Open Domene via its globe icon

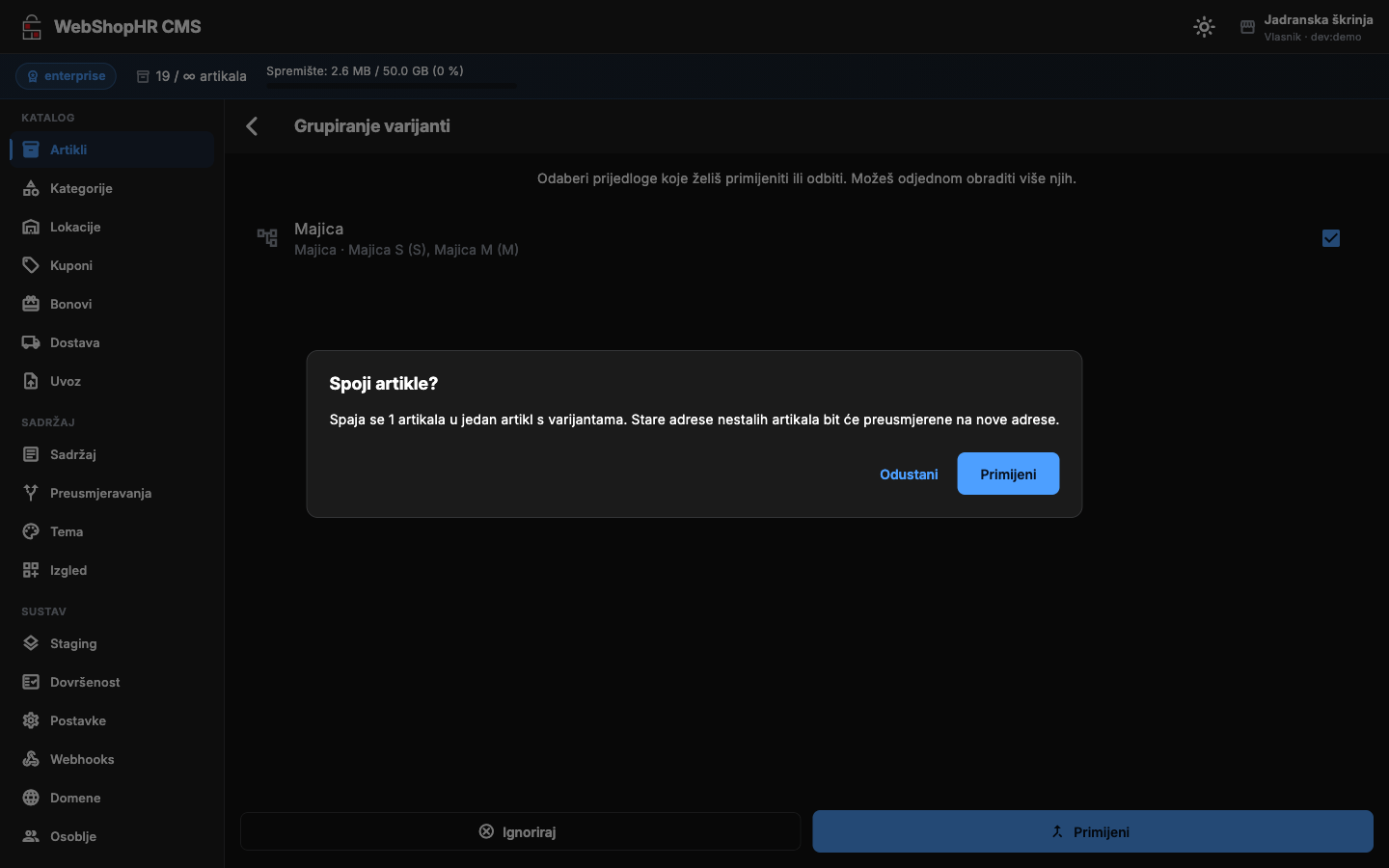pyautogui.click(x=31, y=798)
